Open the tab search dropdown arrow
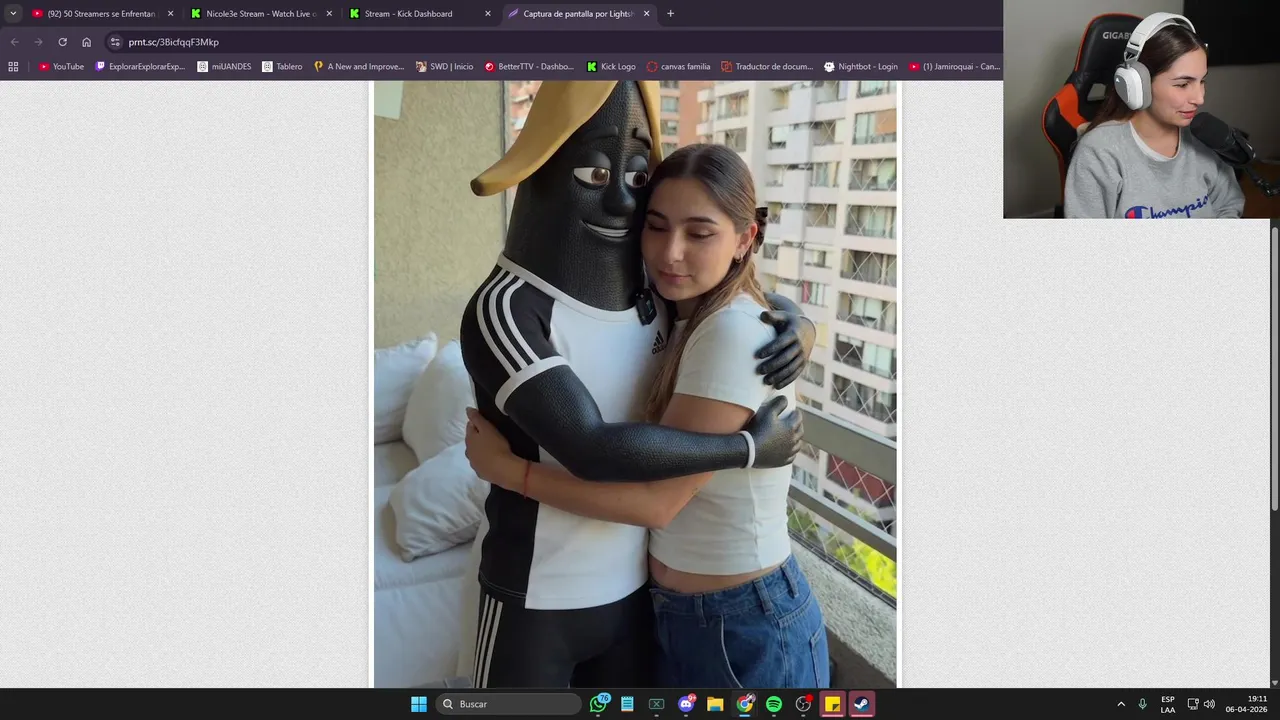The width and height of the screenshot is (1280, 720). (x=13, y=14)
